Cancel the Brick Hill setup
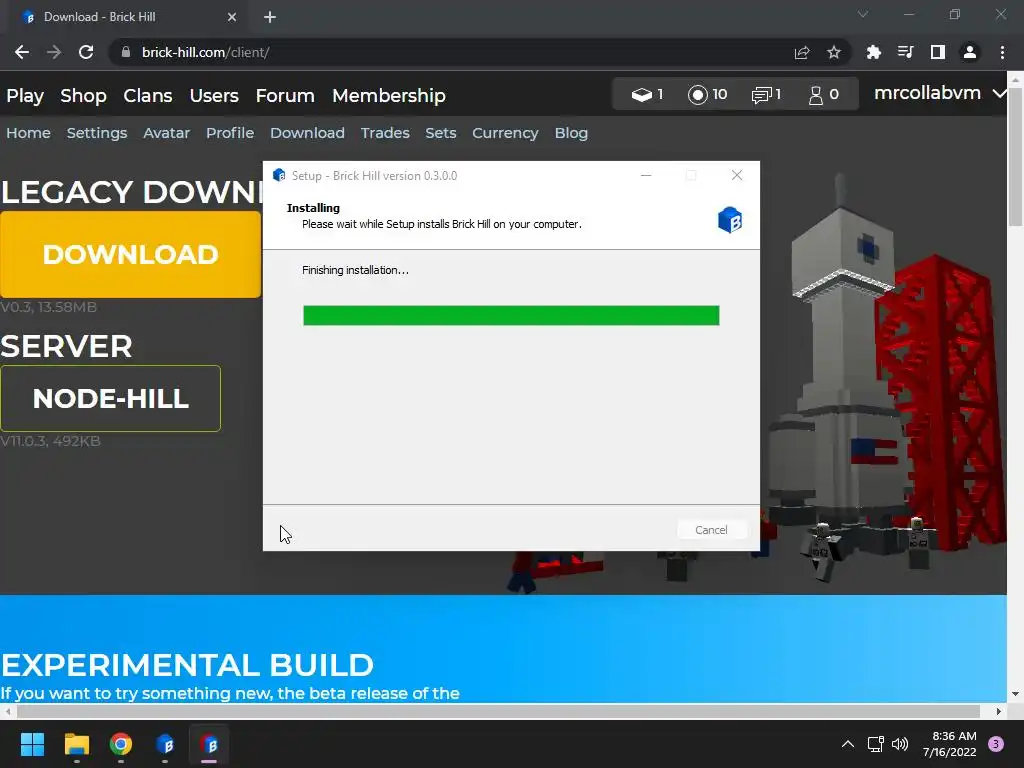Screen dimensions: 1024x768 coord(711,530)
